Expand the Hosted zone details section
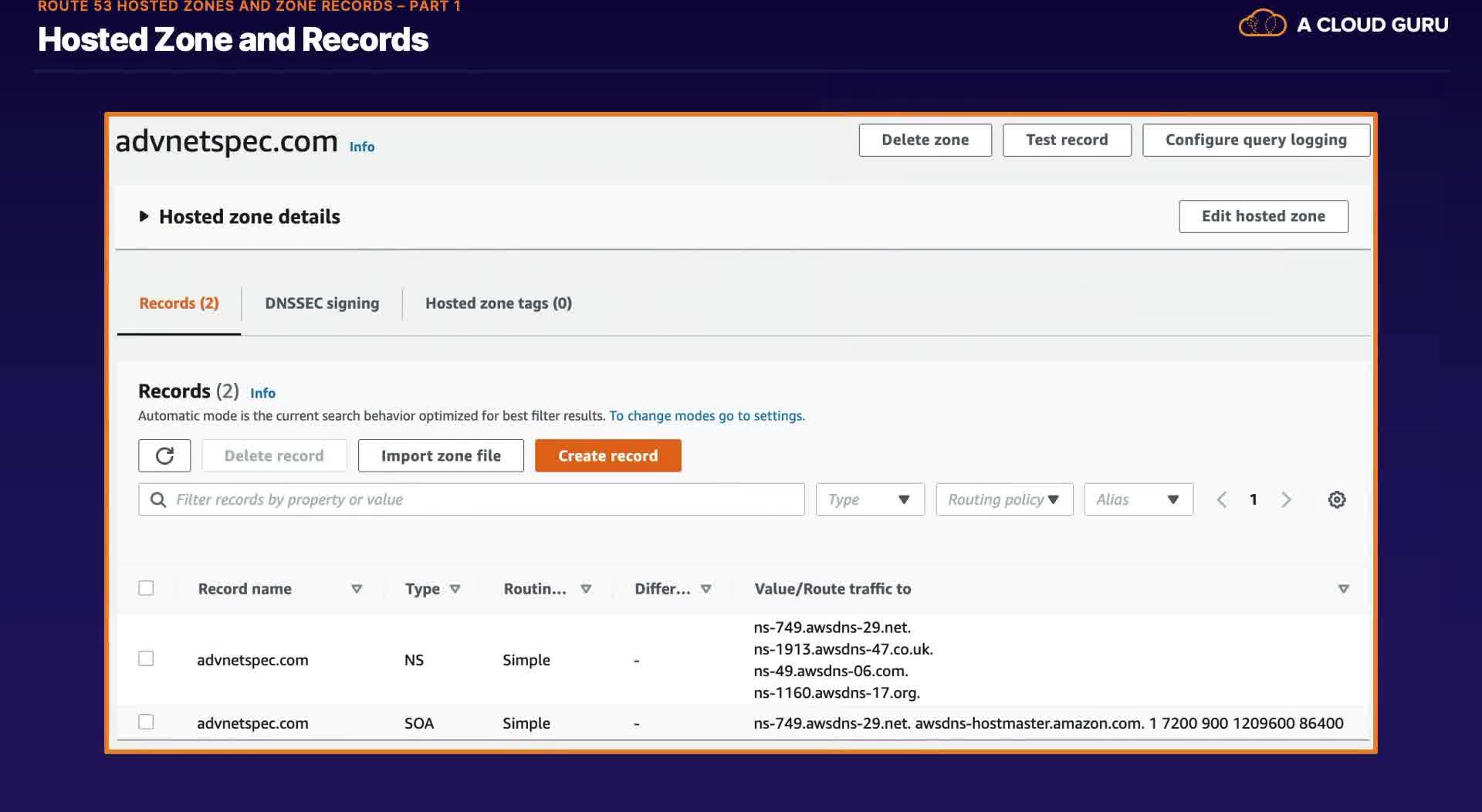This screenshot has height=812, width=1482. [x=144, y=217]
